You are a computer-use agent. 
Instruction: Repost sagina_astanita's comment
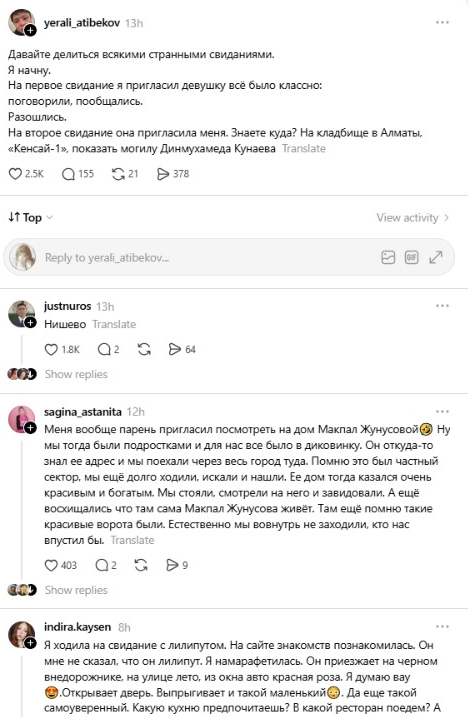[141, 565]
